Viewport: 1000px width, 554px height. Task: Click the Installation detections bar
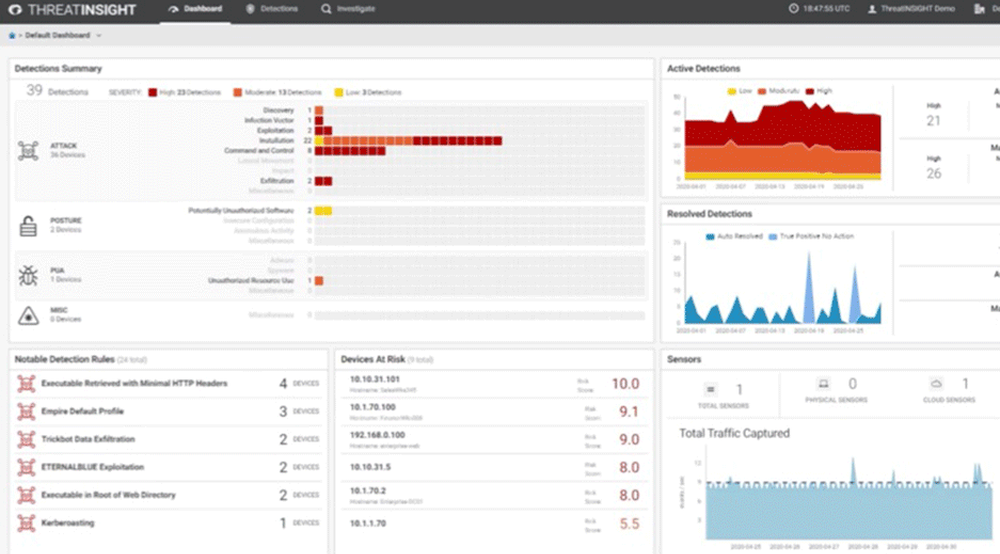coord(408,141)
